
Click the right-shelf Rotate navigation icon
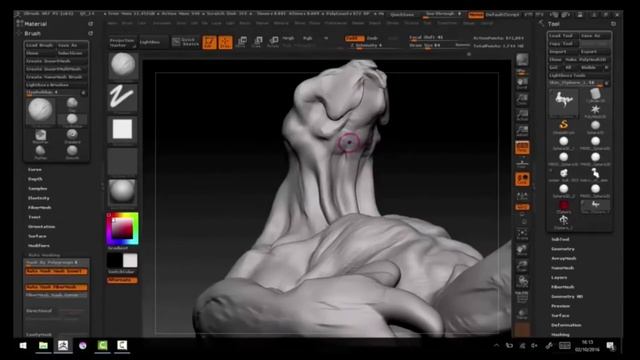(522, 282)
